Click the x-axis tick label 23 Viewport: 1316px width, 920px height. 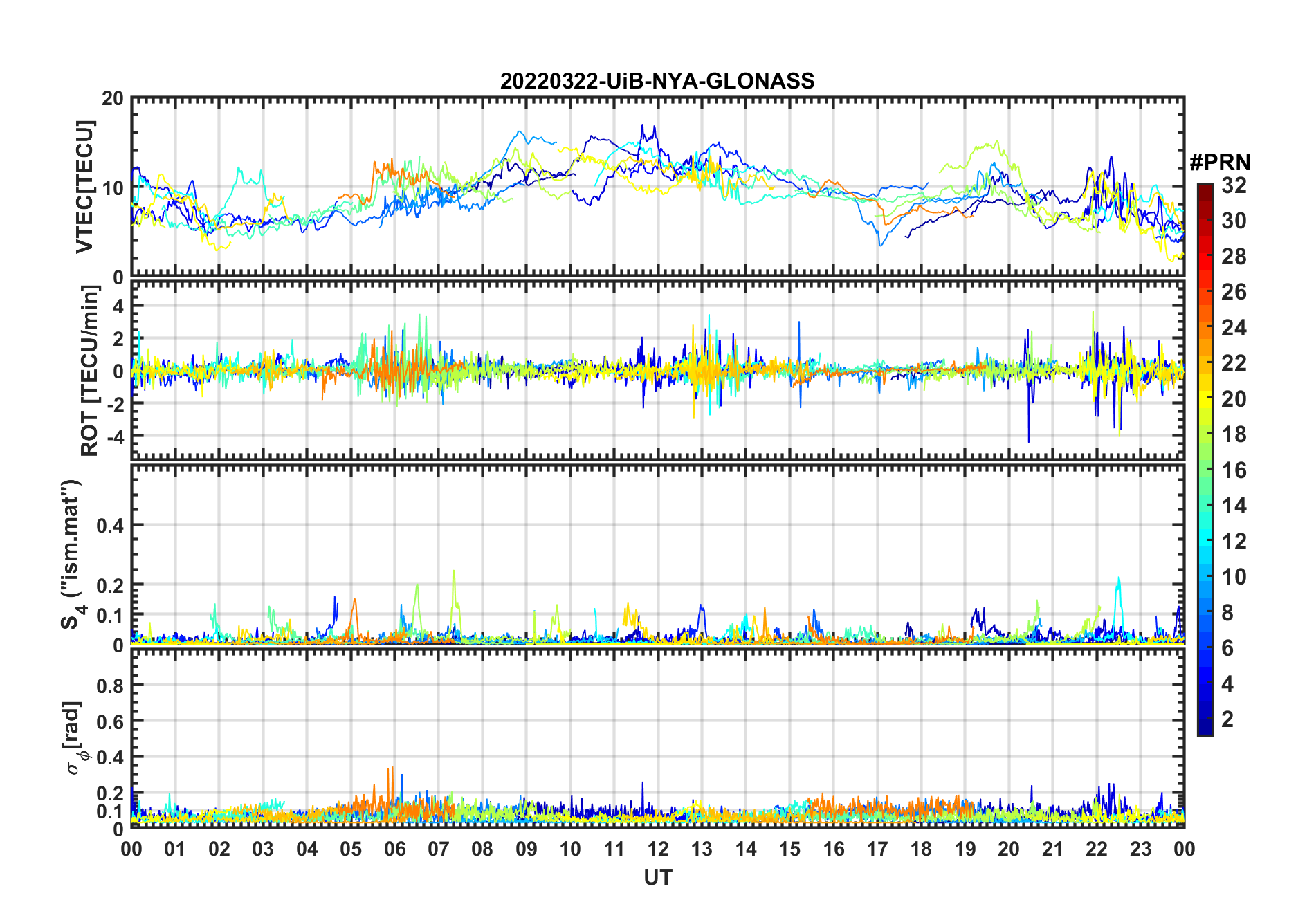[1140, 849]
